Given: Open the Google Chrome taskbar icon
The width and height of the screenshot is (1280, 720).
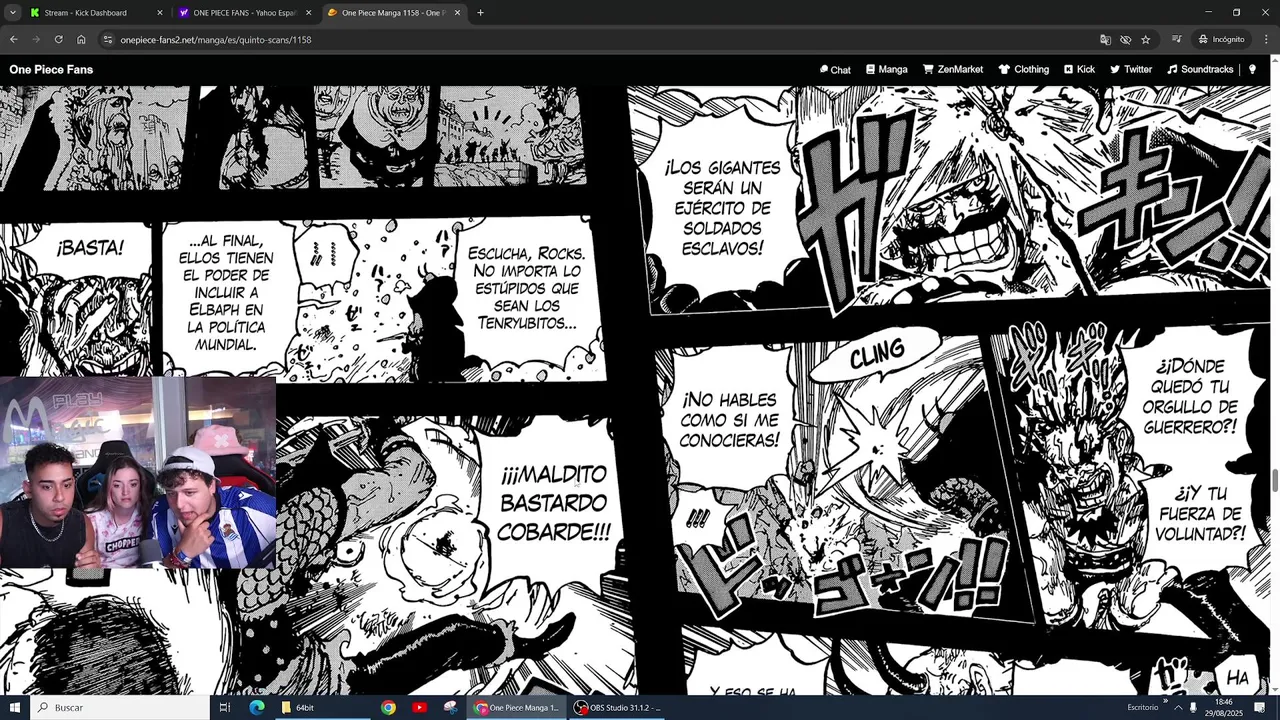Looking at the screenshot, I should [x=388, y=707].
